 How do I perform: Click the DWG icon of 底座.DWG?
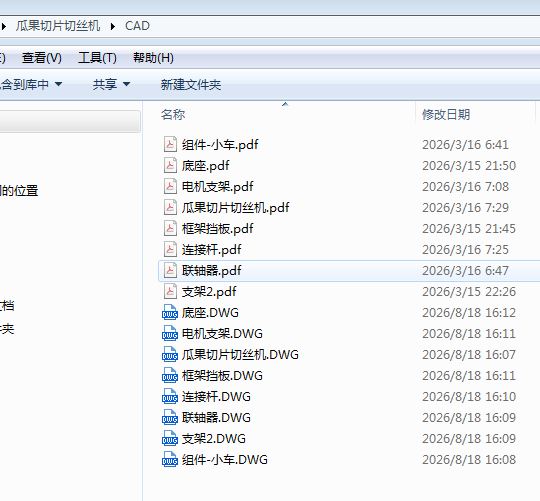[170, 313]
